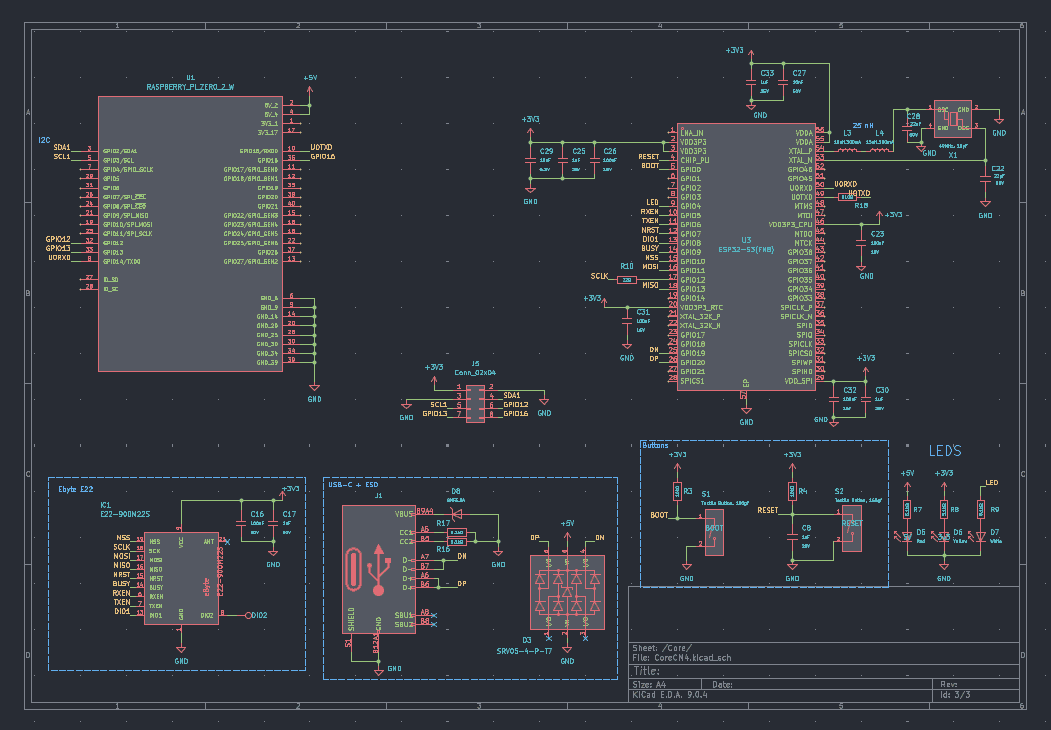Click the "Ebyte E22" block title
The height and width of the screenshot is (730, 1051).
76,489
